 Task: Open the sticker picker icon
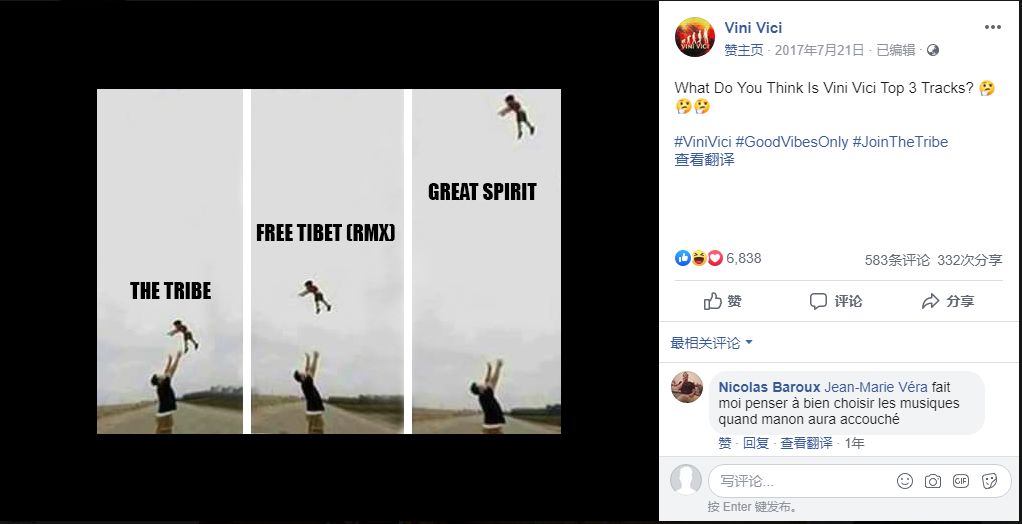pos(989,481)
